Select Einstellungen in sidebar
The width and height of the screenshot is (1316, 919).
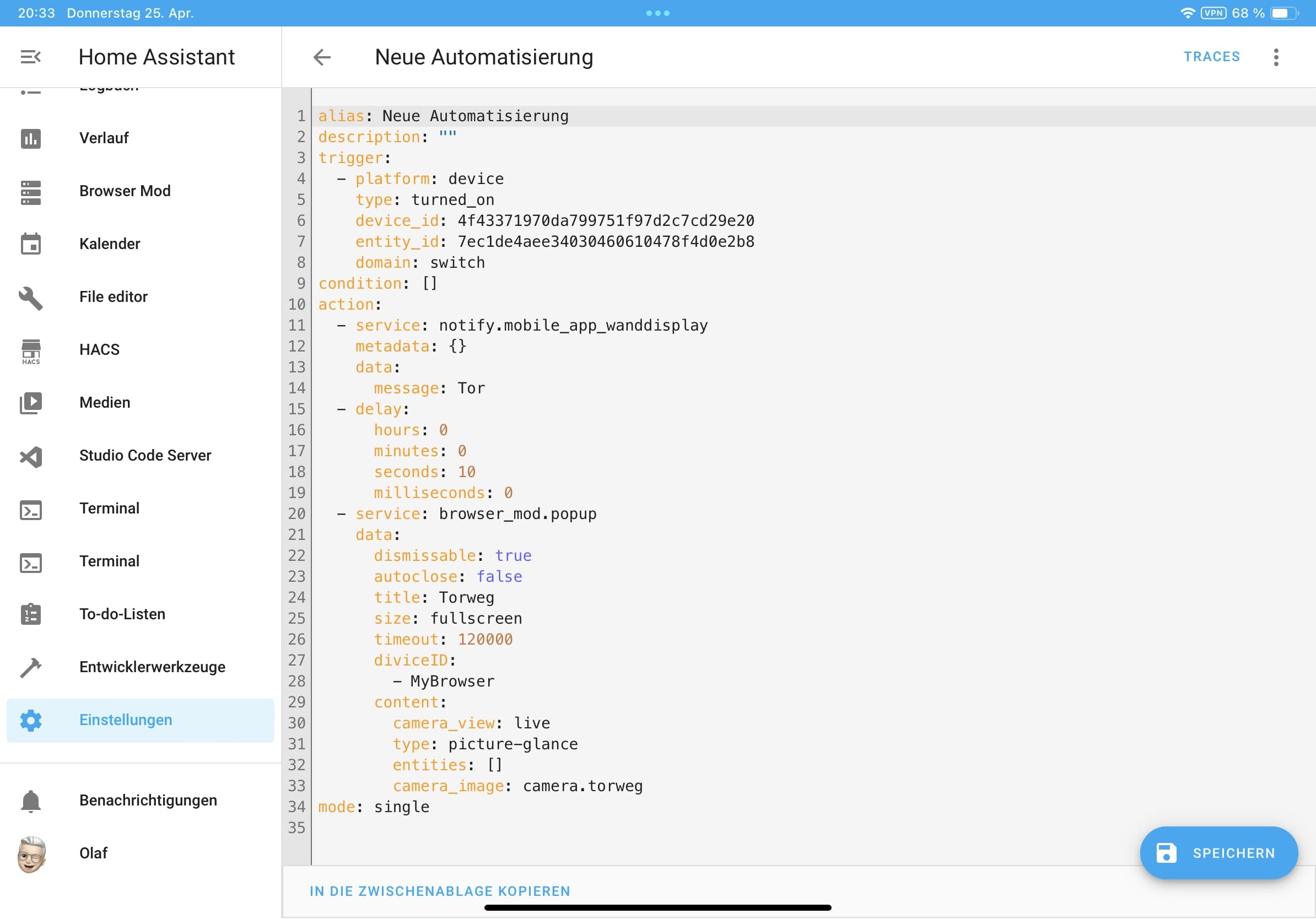[126, 720]
